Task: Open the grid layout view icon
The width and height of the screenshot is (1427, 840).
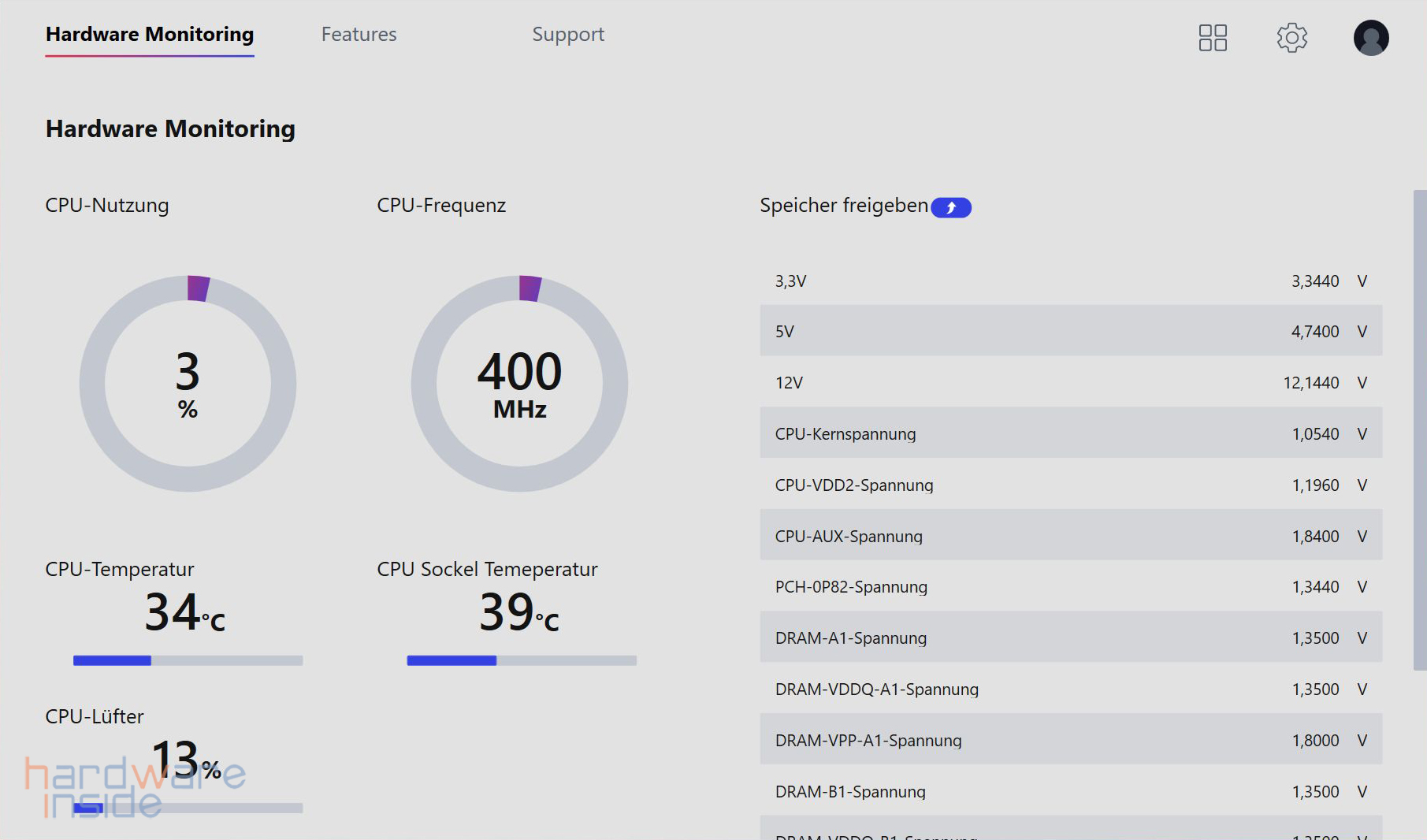Action: point(1213,38)
